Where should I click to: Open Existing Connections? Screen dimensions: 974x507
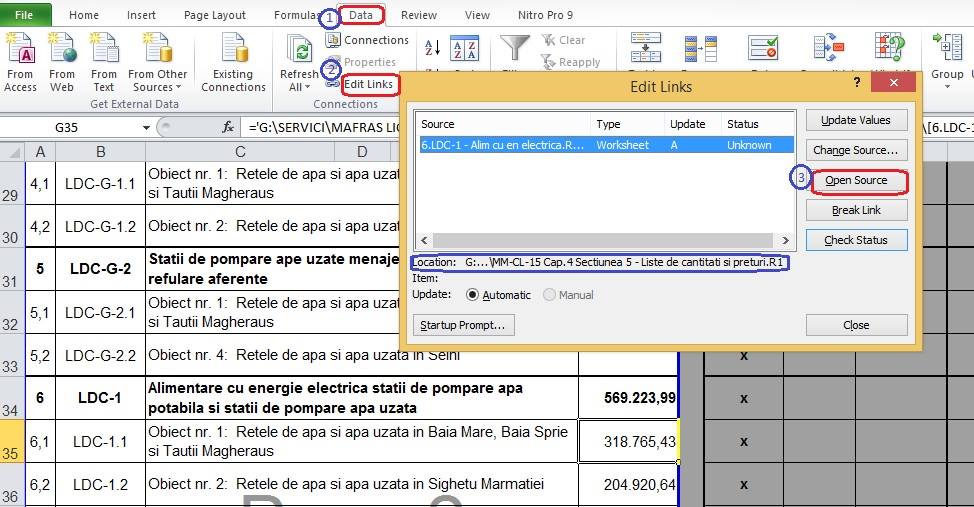[x=234, y=62]
